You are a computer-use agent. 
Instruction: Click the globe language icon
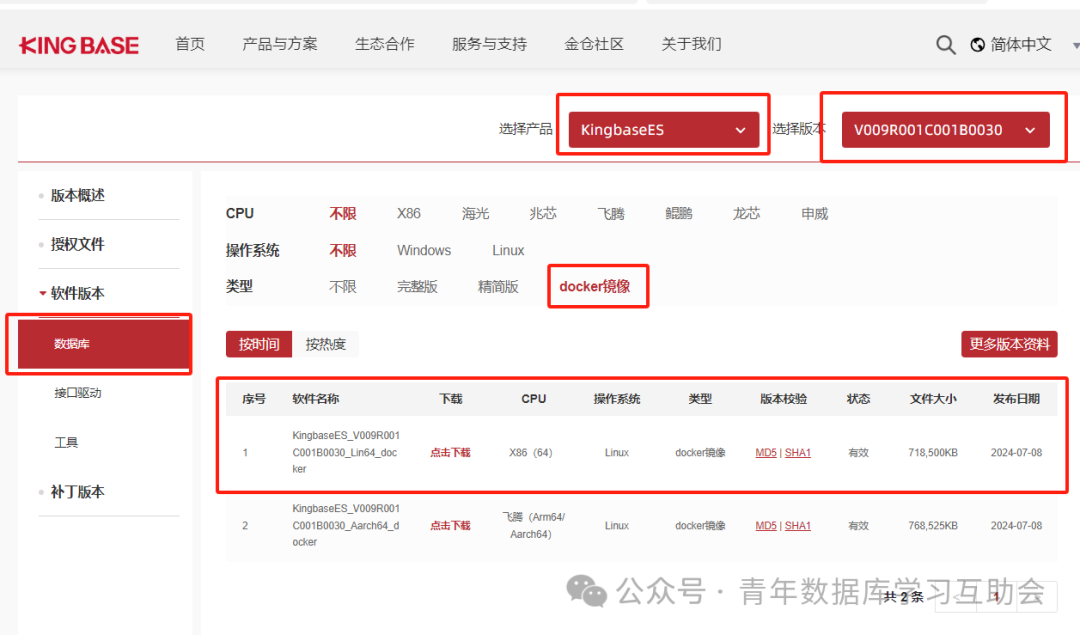pyautogui.click(x=977, y=45)
